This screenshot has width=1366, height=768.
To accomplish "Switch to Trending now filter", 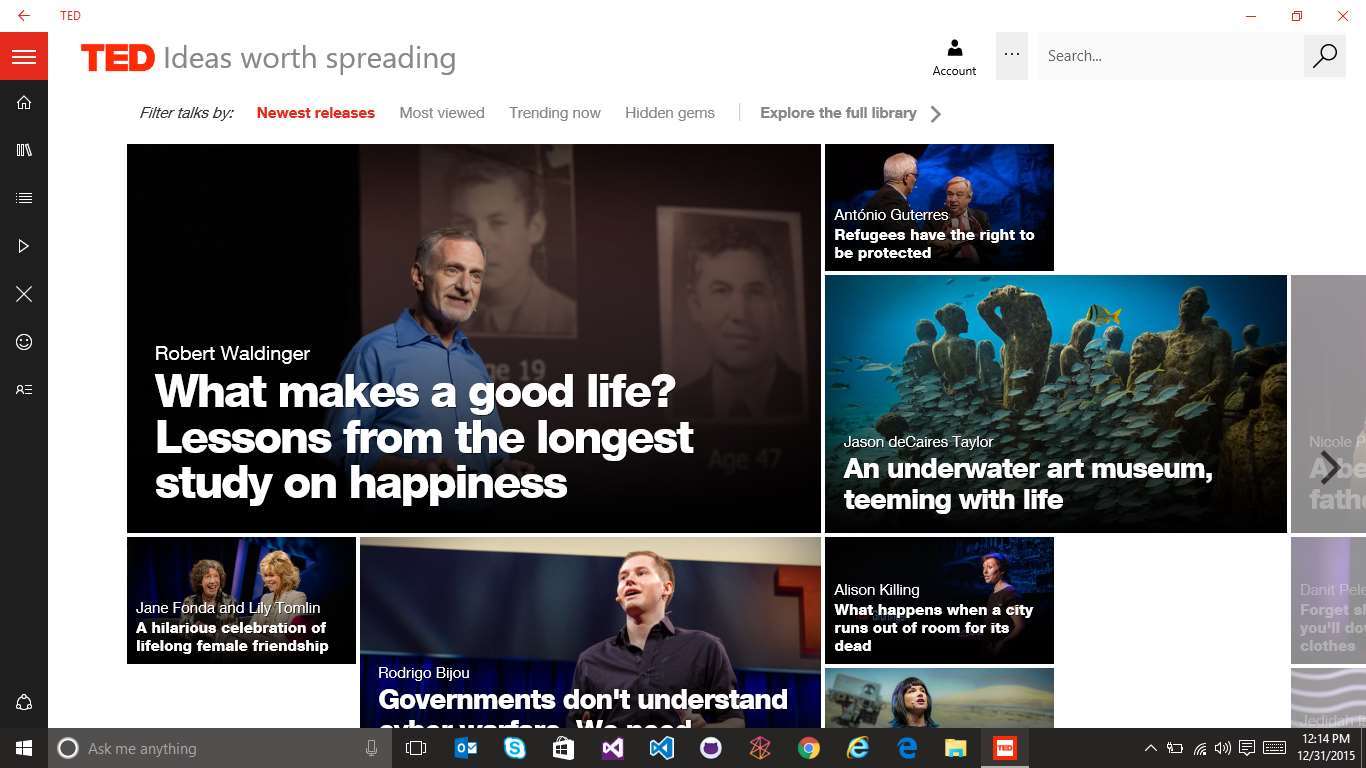I will coord(555,113).
